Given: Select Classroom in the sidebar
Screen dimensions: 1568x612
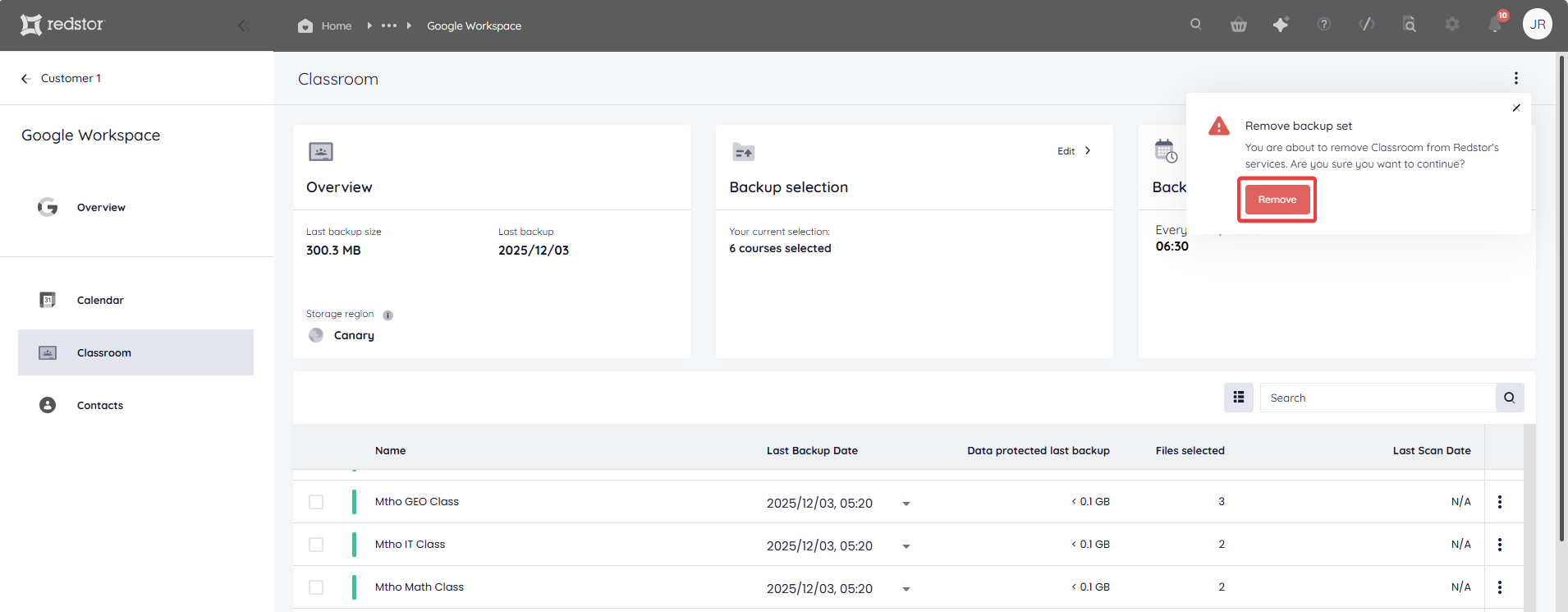Looking at the screenshot, I should point(135,352).
